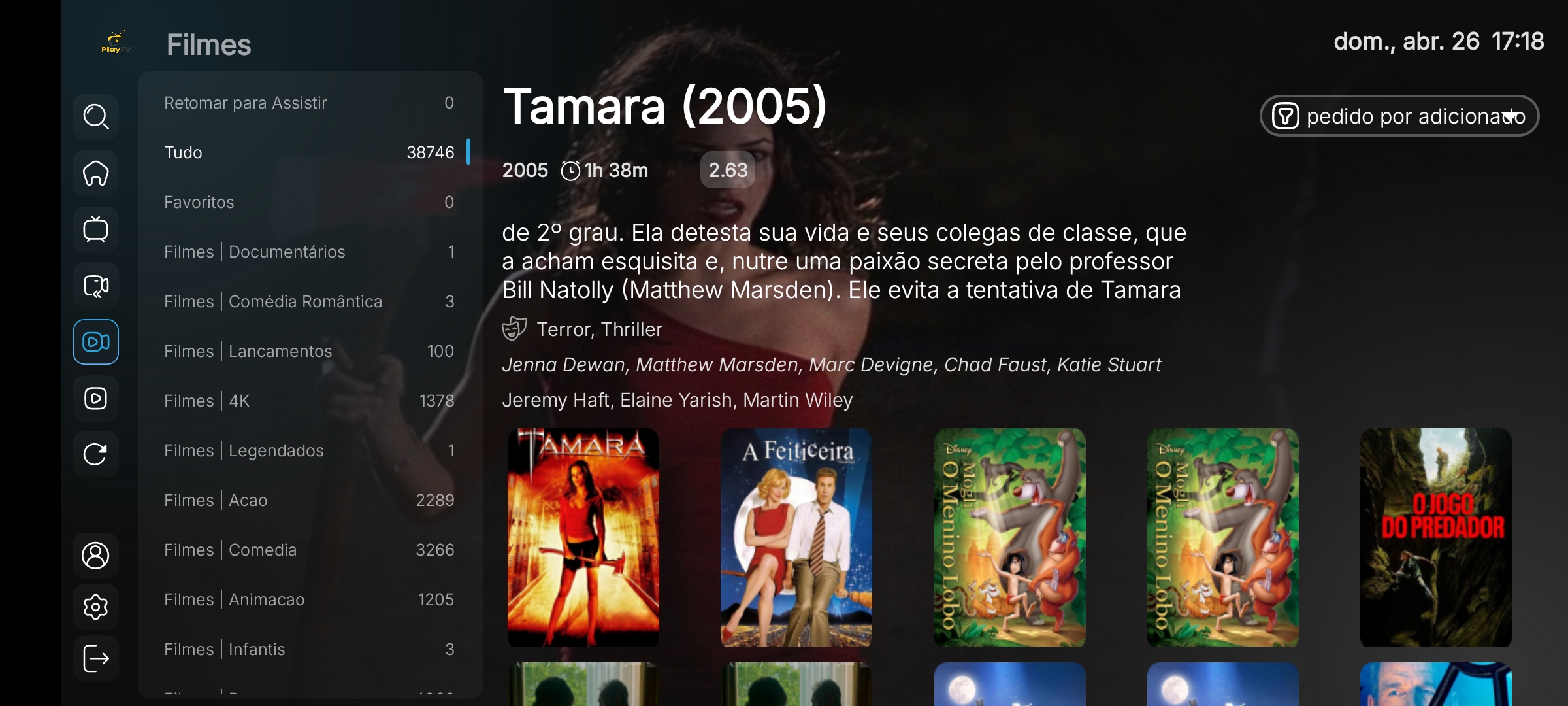
Task: Click the refresh reload icon
Action: tap(95, 454)
